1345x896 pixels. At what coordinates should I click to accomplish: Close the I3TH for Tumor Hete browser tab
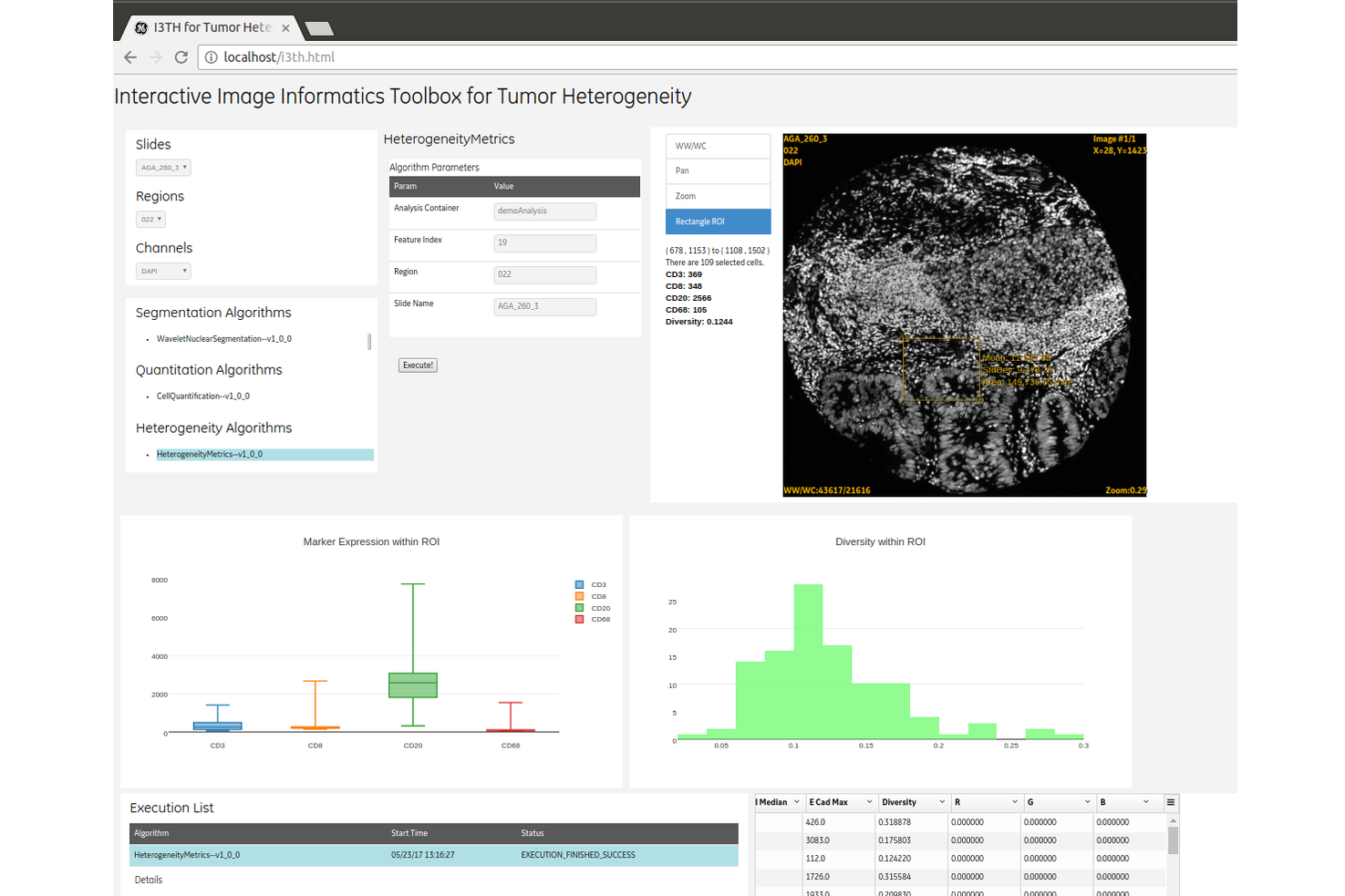[x=285, y=28]
